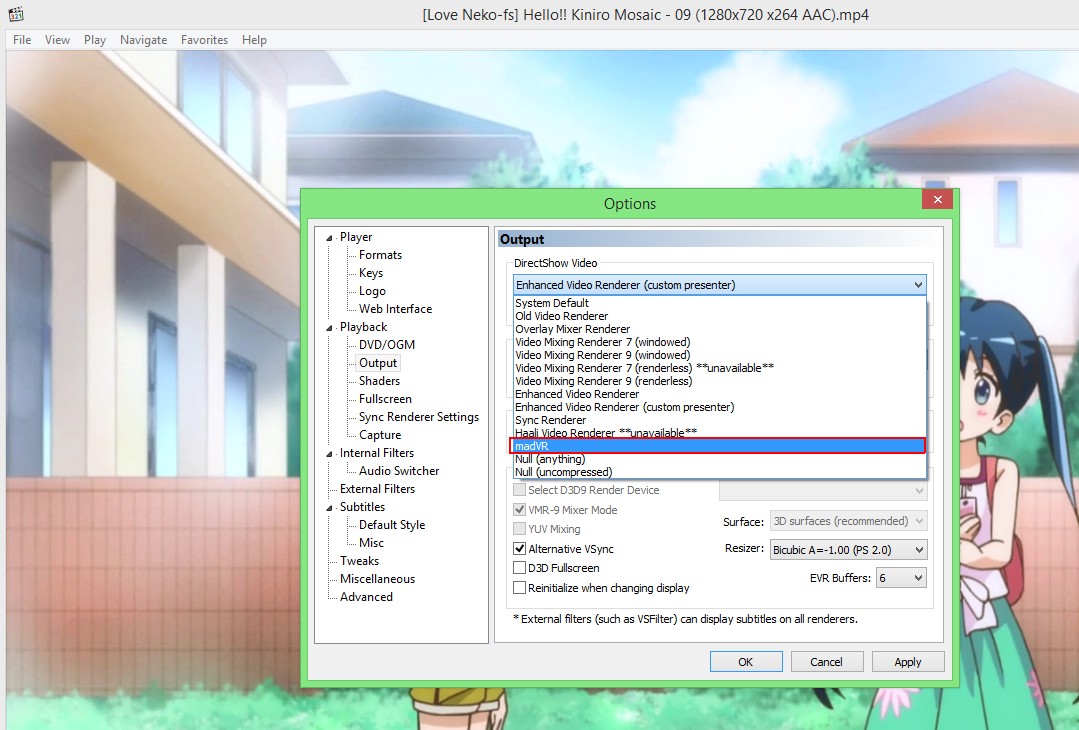Open the EVR Buffers dropdown

(x=901, y=578)
